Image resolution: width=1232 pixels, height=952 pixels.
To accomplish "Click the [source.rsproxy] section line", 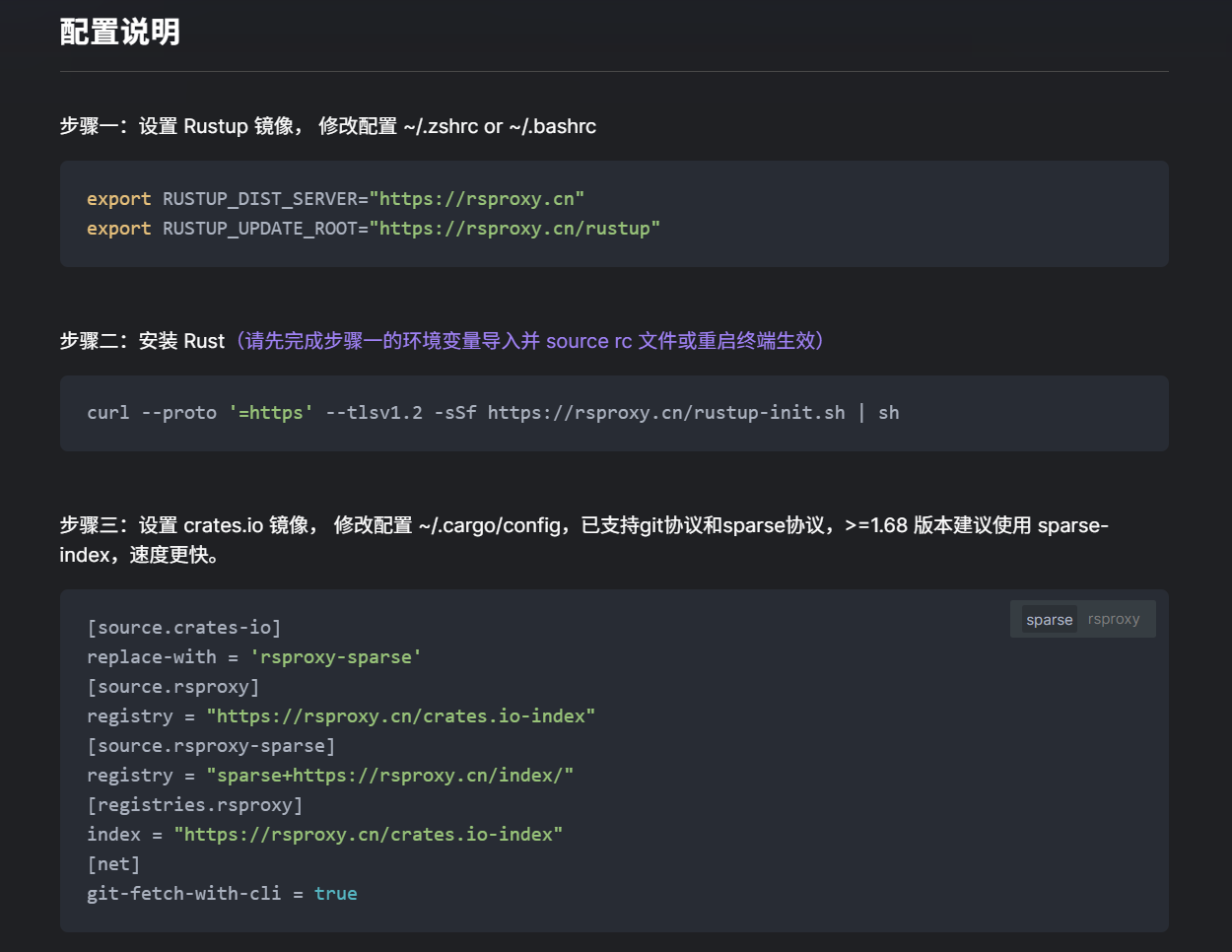I will click(173, 687).
